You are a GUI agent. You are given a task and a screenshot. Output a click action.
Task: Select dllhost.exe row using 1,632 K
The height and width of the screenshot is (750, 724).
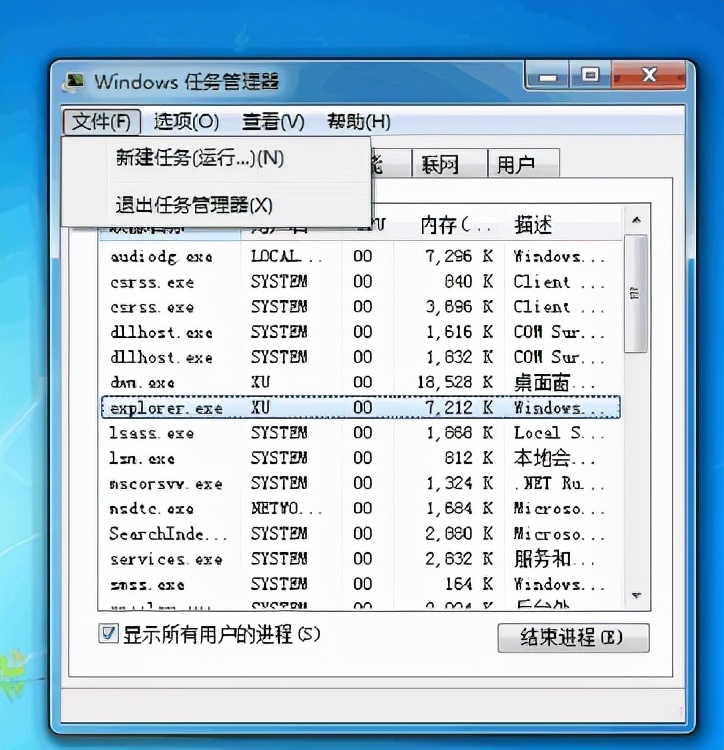[x=361, y=357]
